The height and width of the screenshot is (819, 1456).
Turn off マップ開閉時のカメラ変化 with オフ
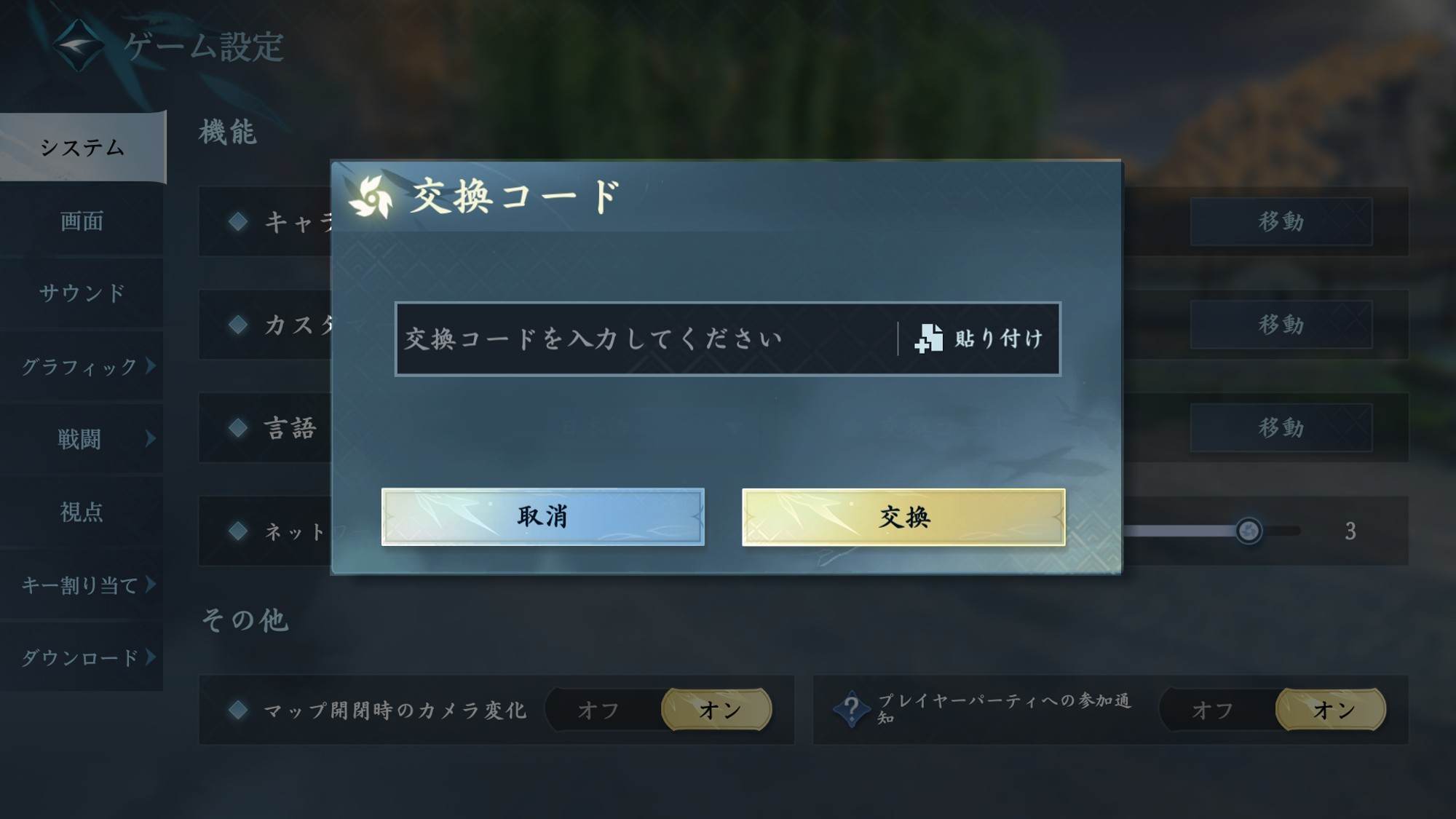(x=598, y=710)
